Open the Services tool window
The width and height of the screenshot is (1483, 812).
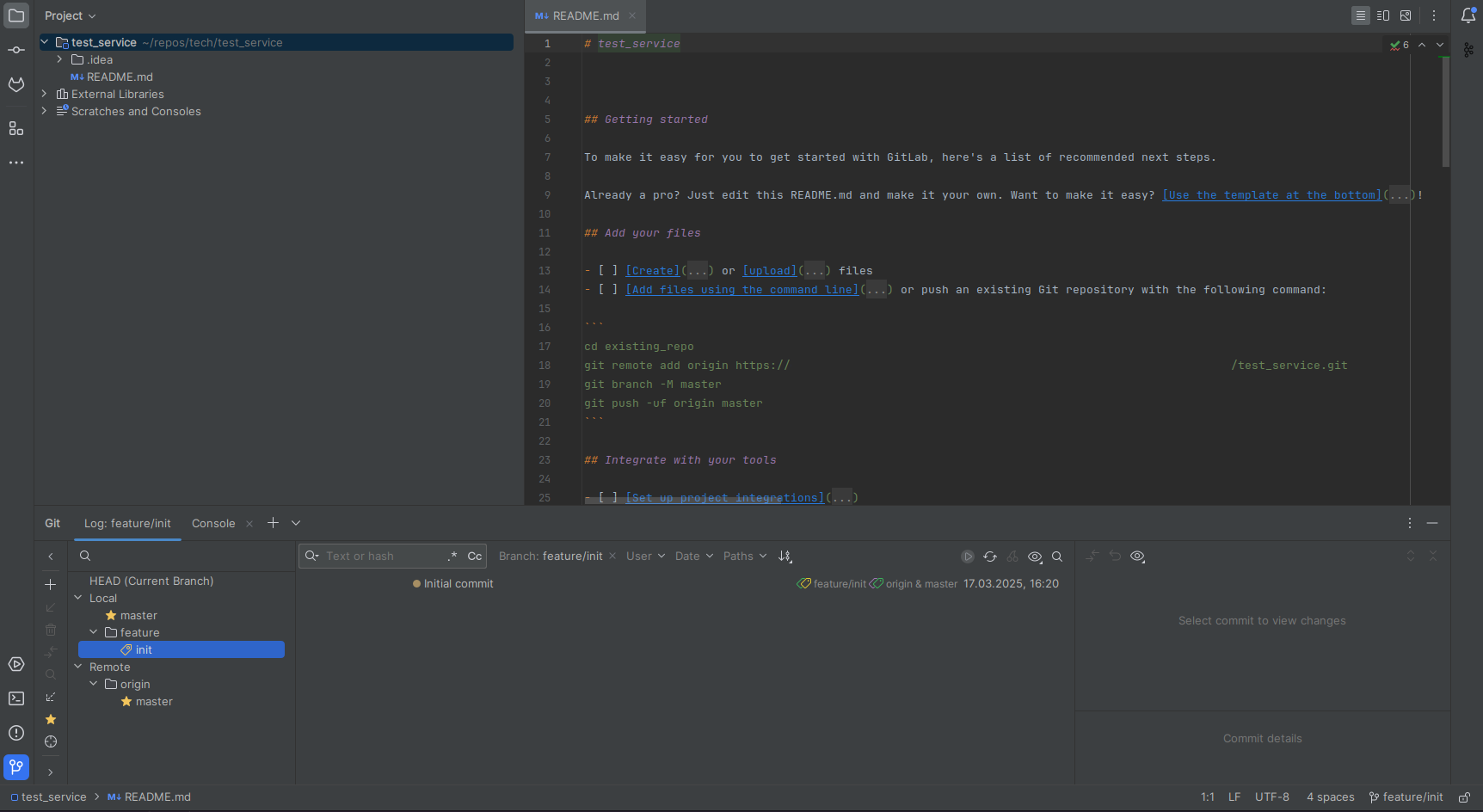(16, 664)
